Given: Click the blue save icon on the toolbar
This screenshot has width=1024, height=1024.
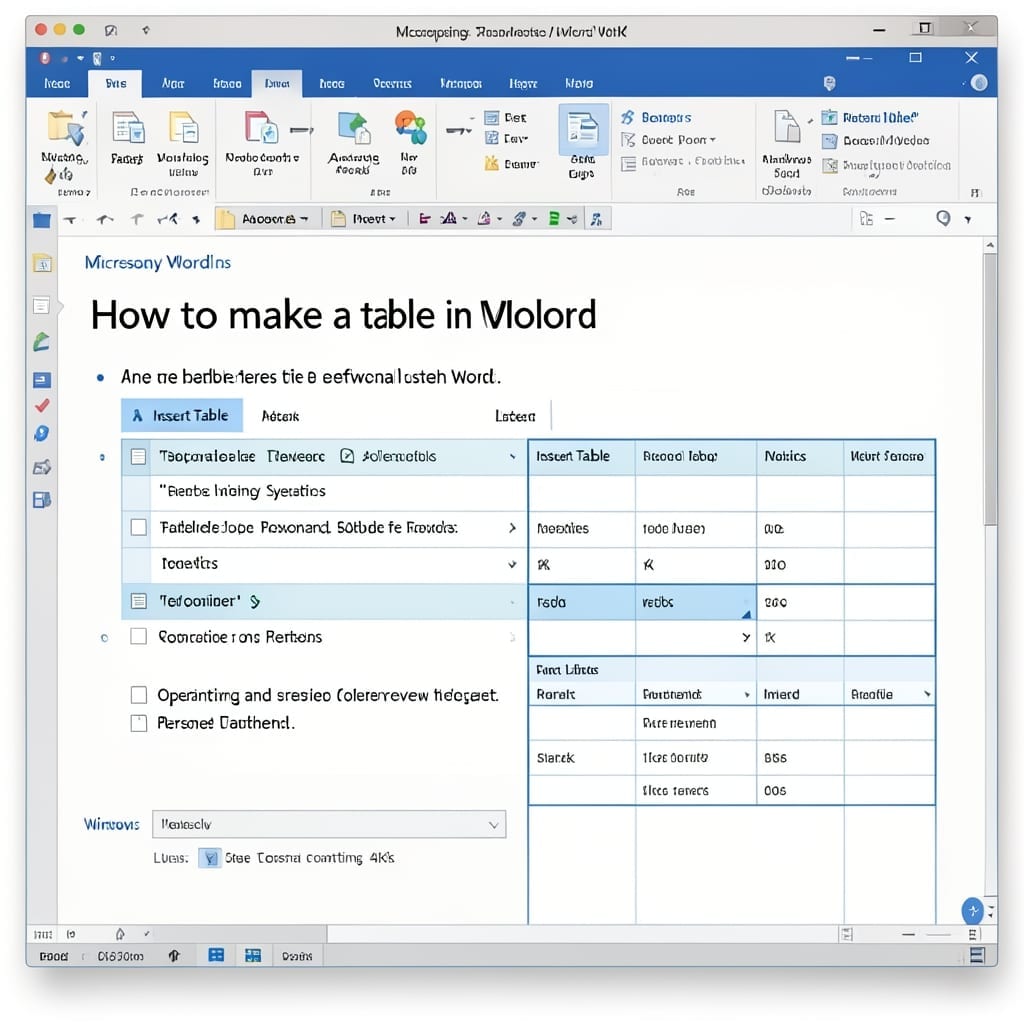Looking at the screenshot, I should click(x=42, y=220).
